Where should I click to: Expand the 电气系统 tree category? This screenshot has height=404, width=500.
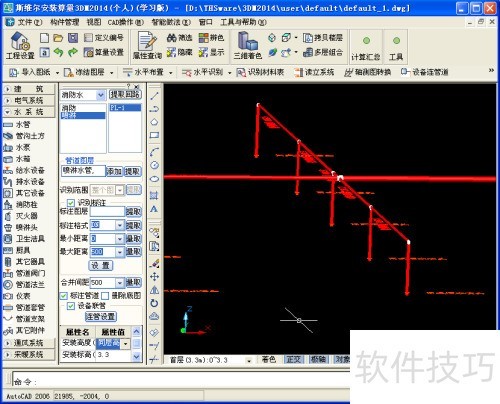pyautogui.click(x=28, y=100)
